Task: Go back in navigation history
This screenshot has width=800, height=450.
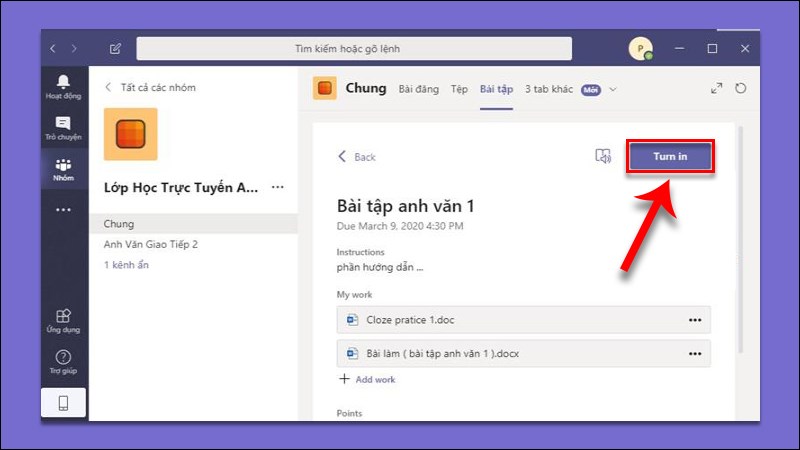Action: 53,48
